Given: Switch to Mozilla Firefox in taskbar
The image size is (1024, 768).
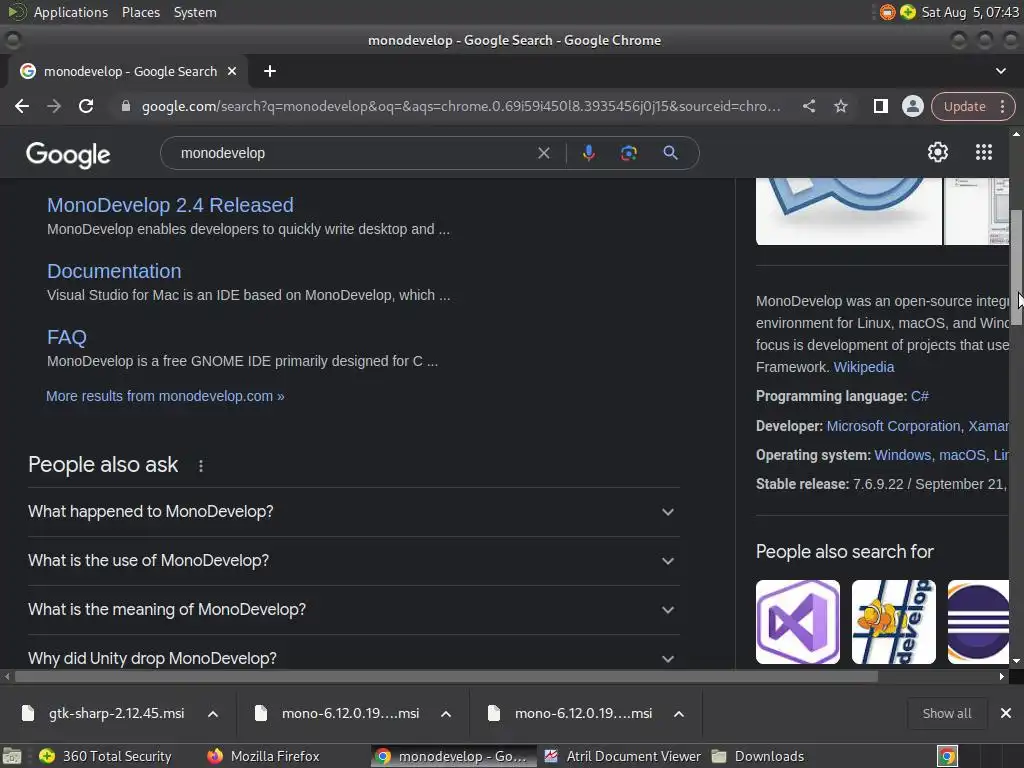Looking at the screenshot, I should (263, 756).
